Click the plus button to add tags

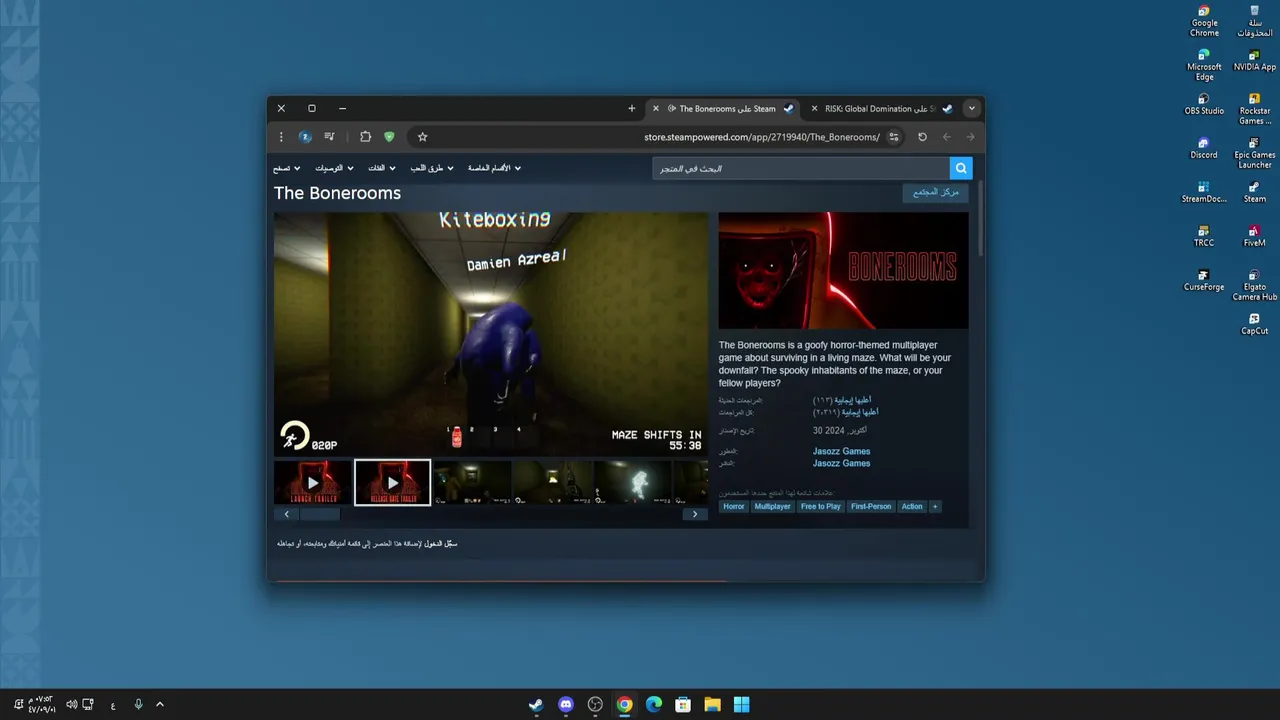click(935, 507)
